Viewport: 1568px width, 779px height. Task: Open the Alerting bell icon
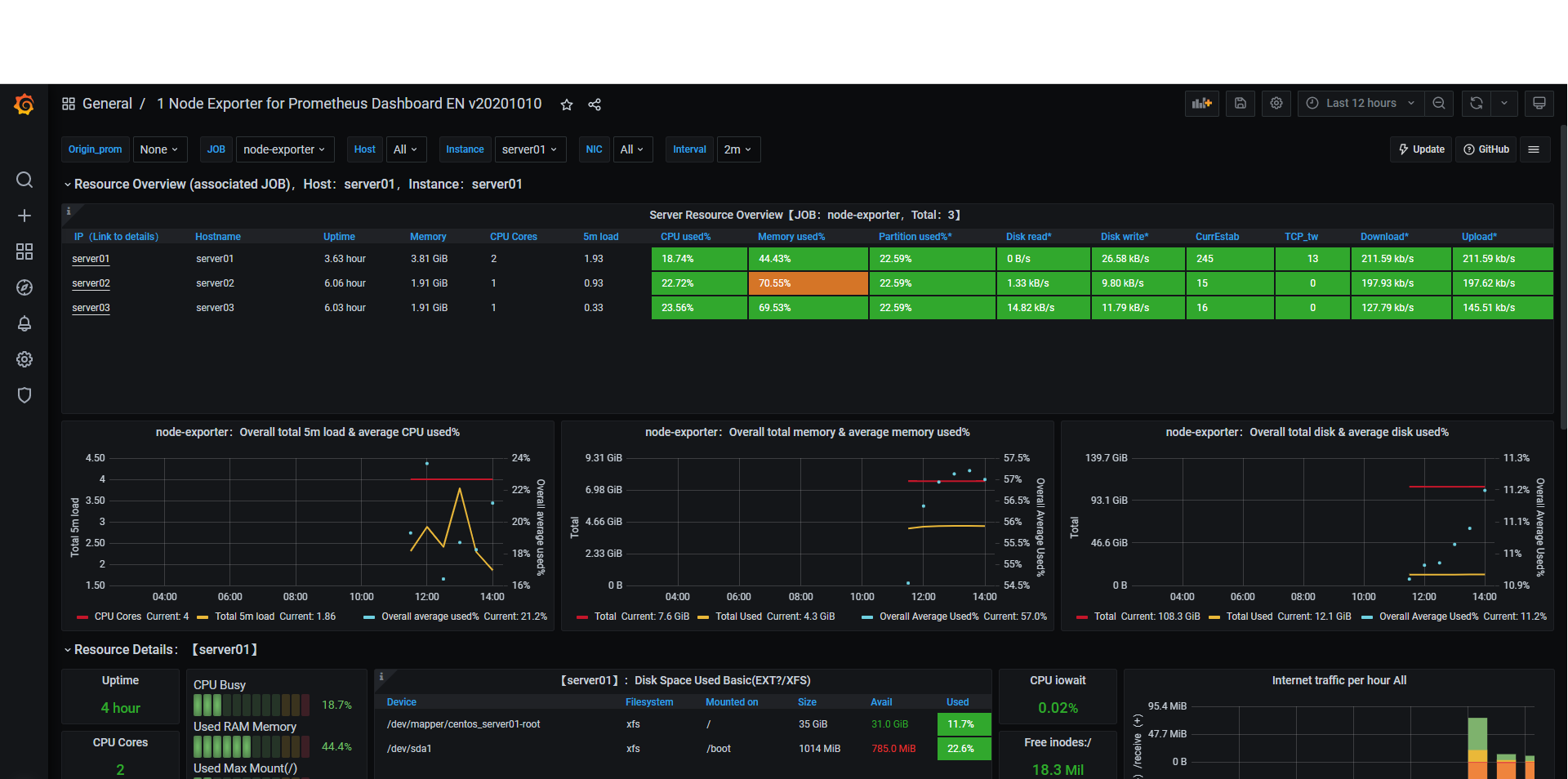point(24,323)
